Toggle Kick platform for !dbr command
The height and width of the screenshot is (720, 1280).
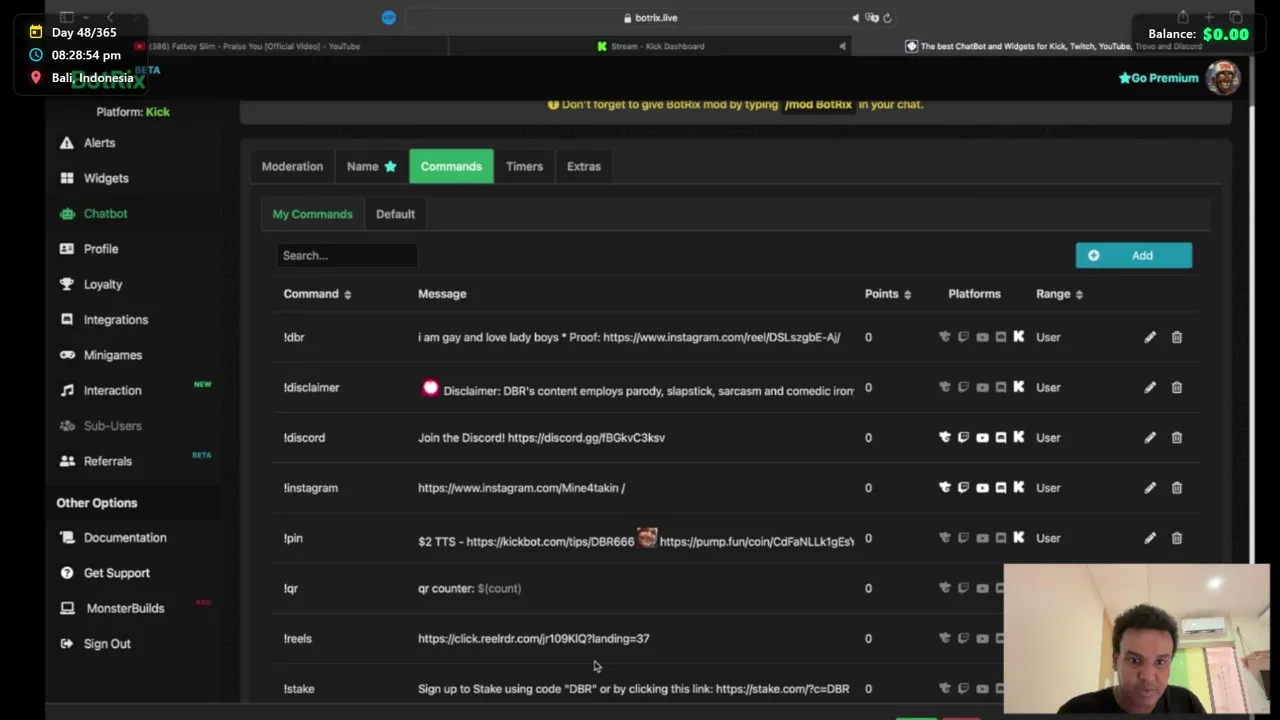coord(1019,337)
